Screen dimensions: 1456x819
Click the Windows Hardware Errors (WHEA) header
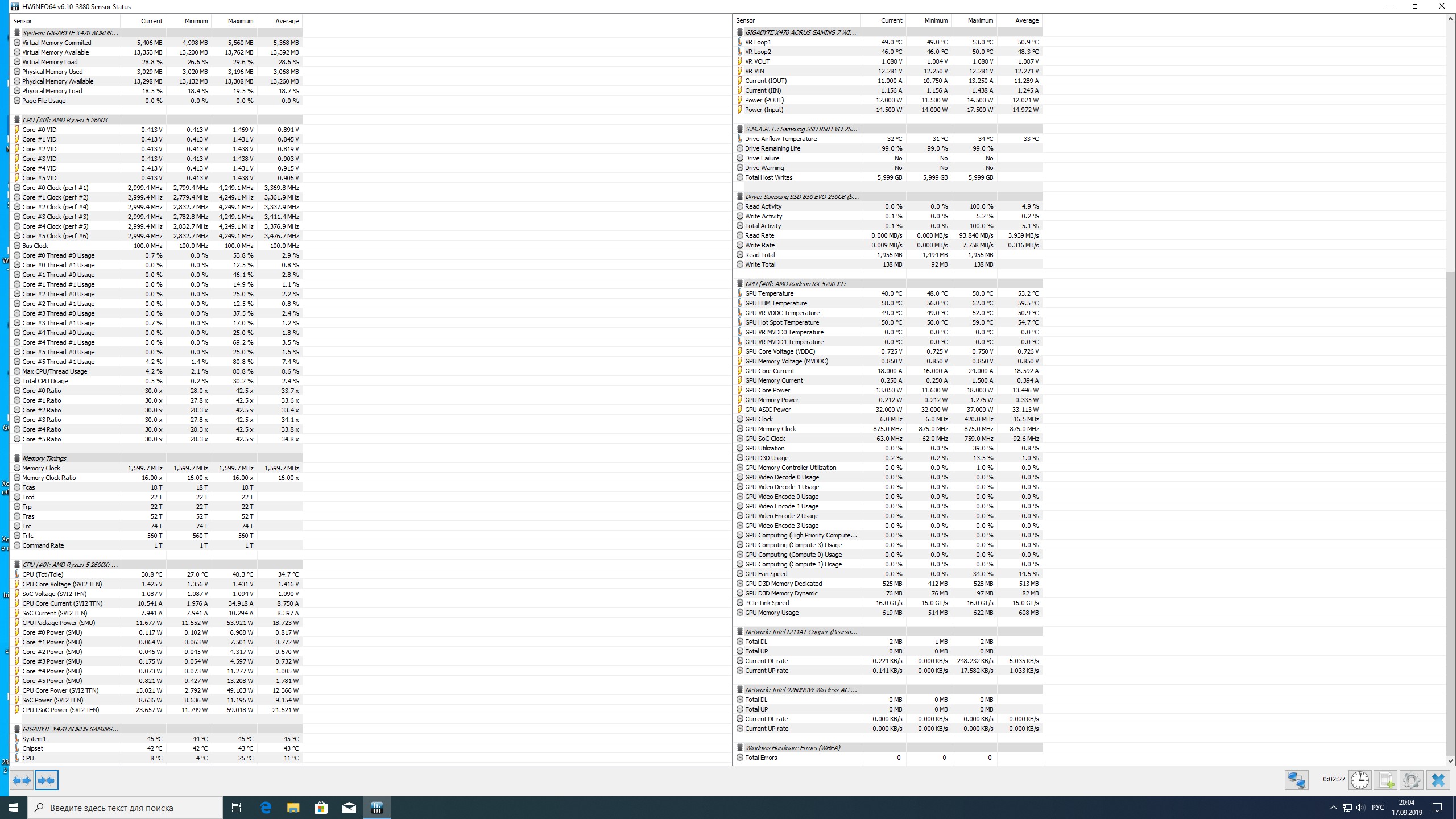point(792,748)
